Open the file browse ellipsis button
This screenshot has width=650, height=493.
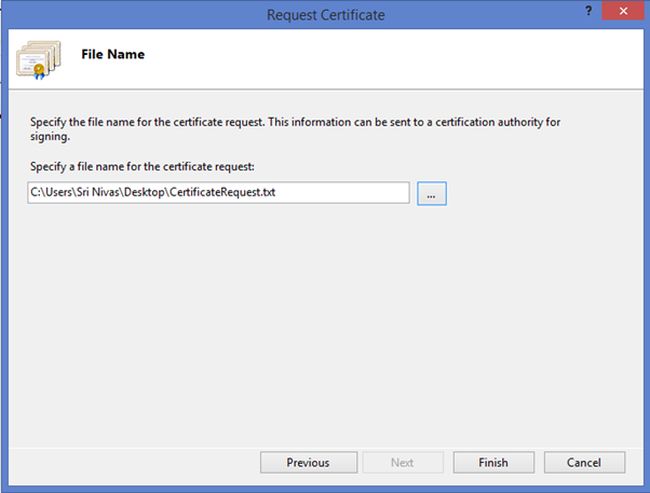tap(431, 194)
